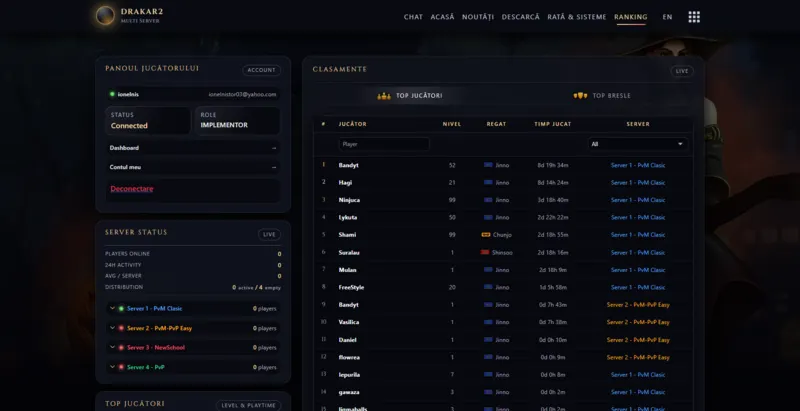Click the Top Jucători podium icon
800x411 pixels.
tap(384, 96)
